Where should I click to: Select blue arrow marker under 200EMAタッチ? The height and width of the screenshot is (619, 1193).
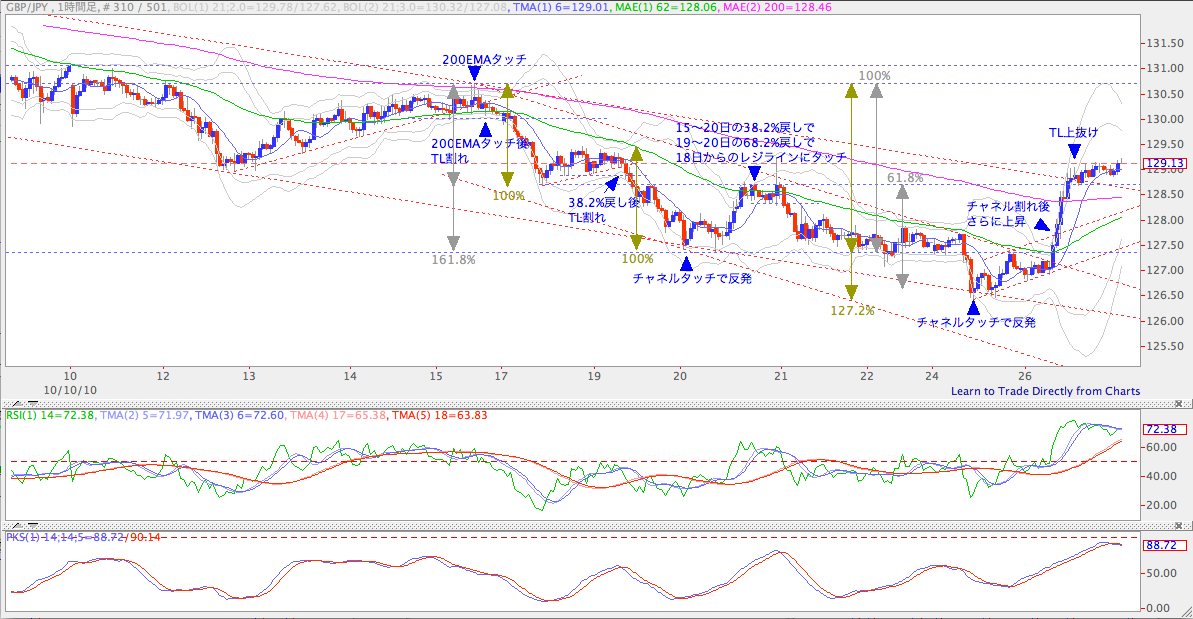point(475,73)
